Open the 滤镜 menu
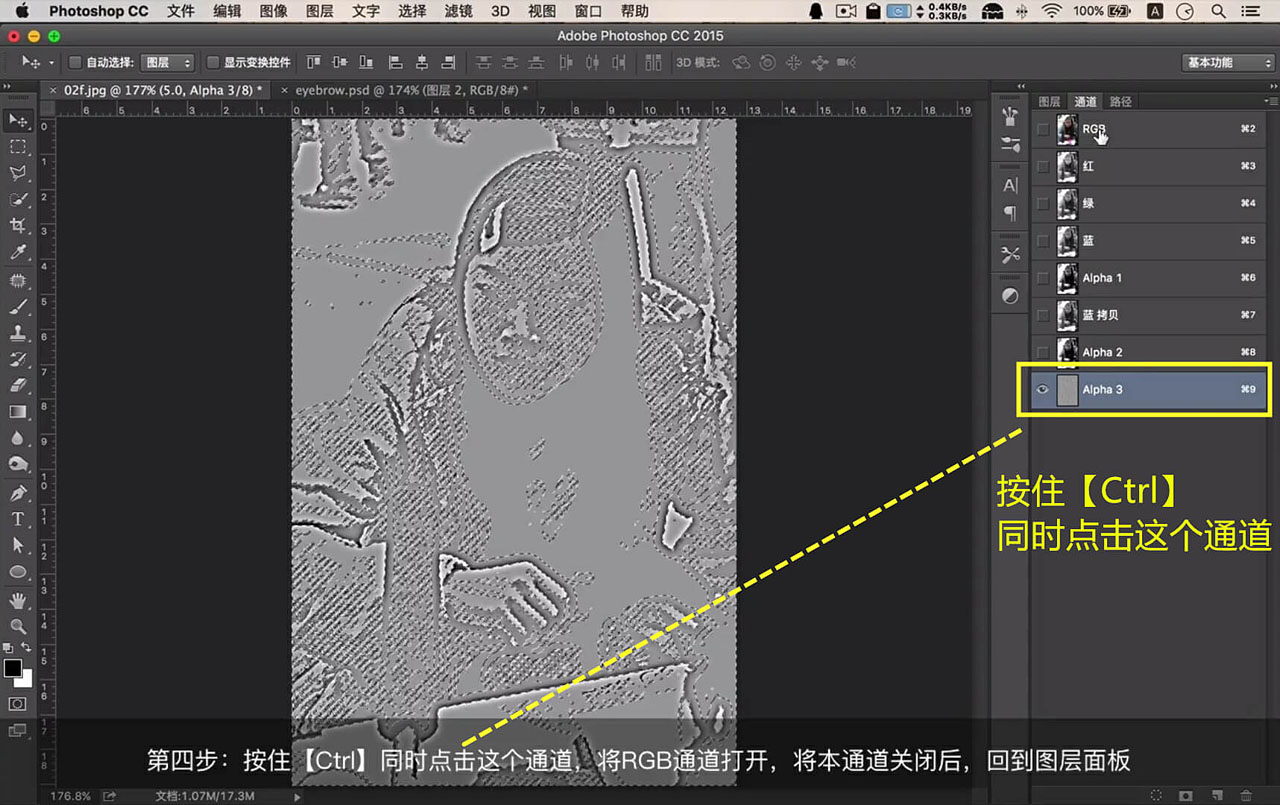The width and height of the screenshot is (1280, 805). (458, 11)
